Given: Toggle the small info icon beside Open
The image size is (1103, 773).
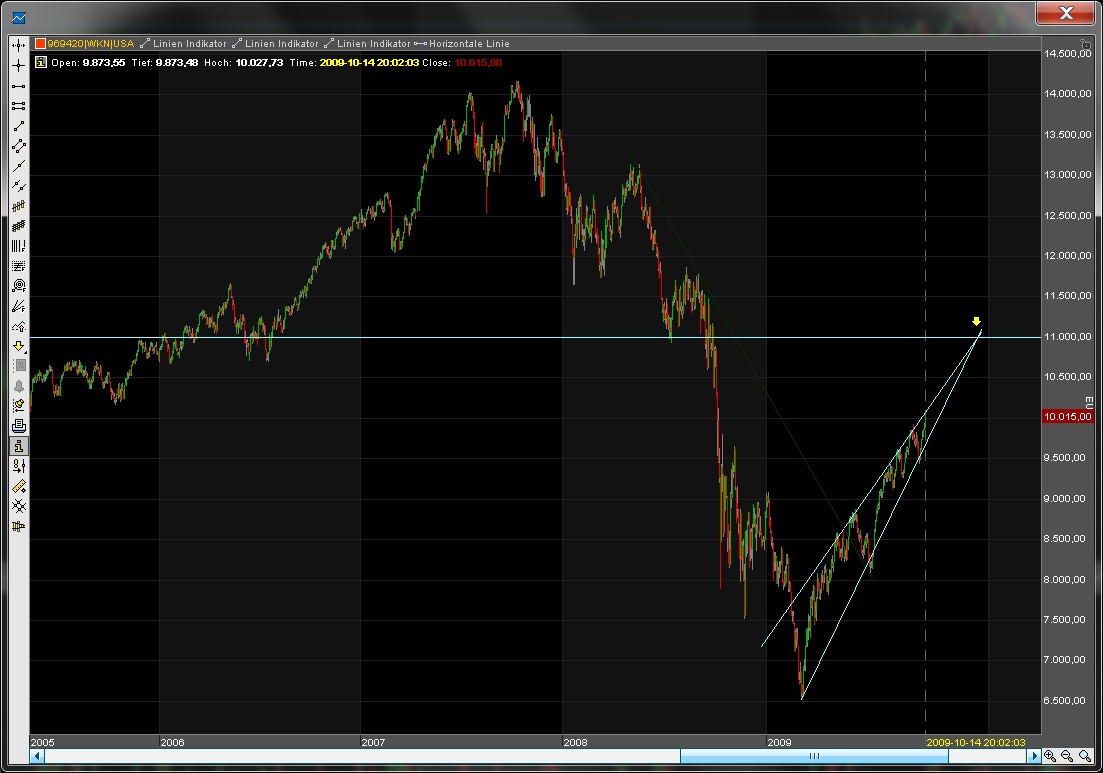Looking at the screenshot, I should tap(40, 62).
